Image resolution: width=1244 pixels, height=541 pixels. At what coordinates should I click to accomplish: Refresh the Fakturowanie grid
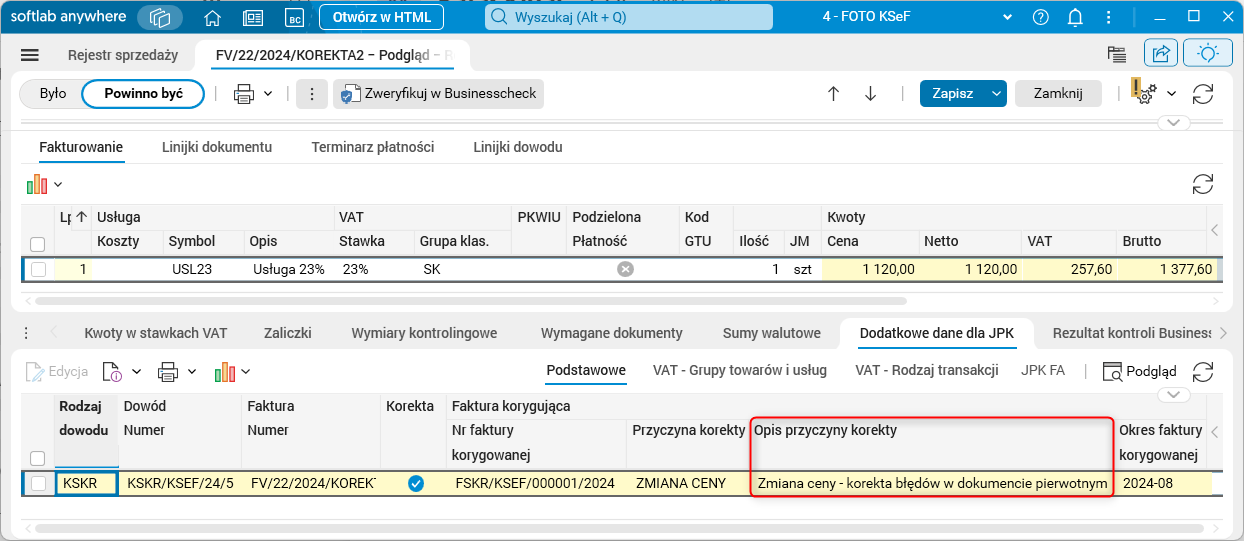coord(1203,184)
